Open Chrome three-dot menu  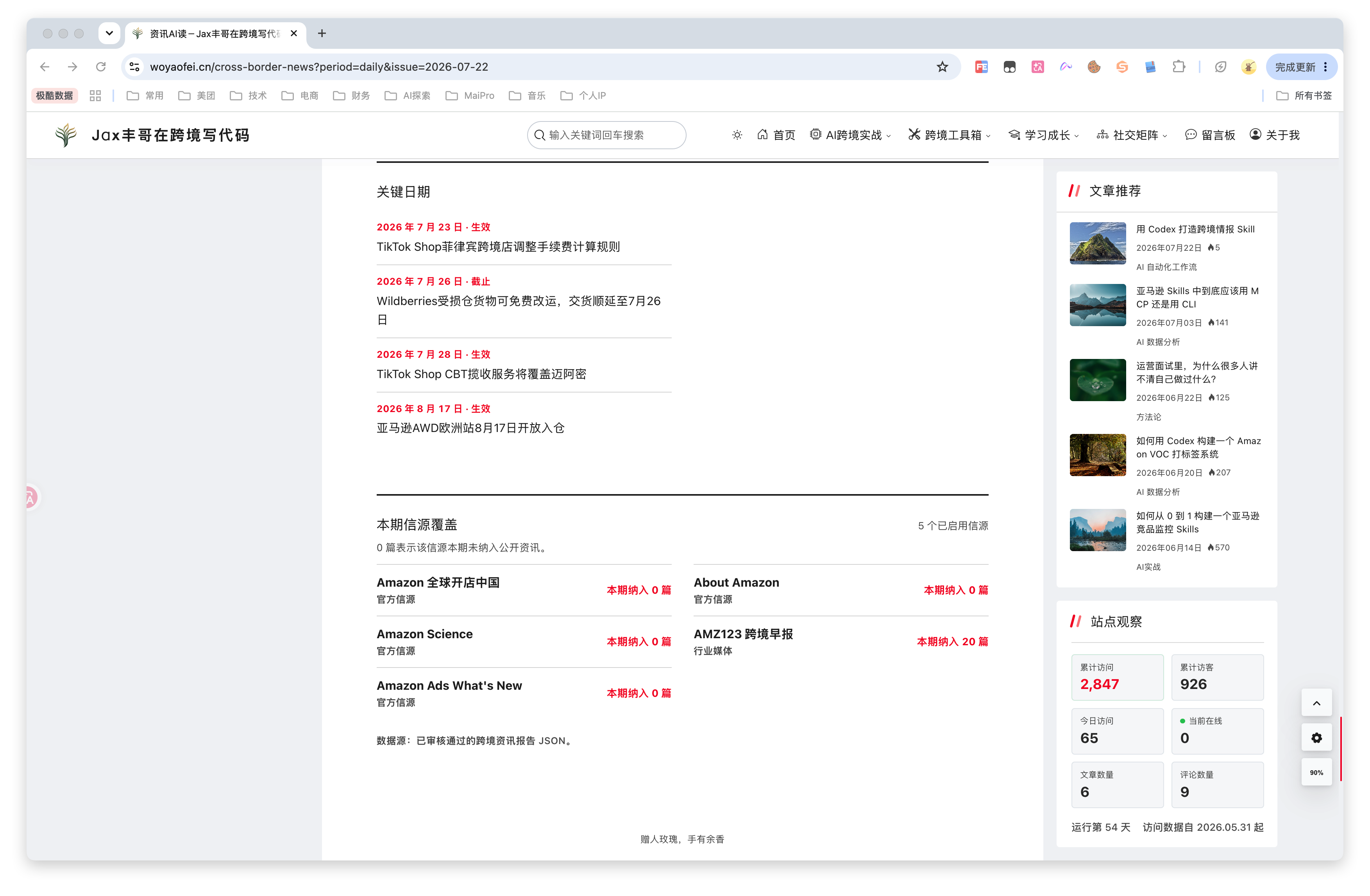pyautogui.click(x=1326, y=67)
